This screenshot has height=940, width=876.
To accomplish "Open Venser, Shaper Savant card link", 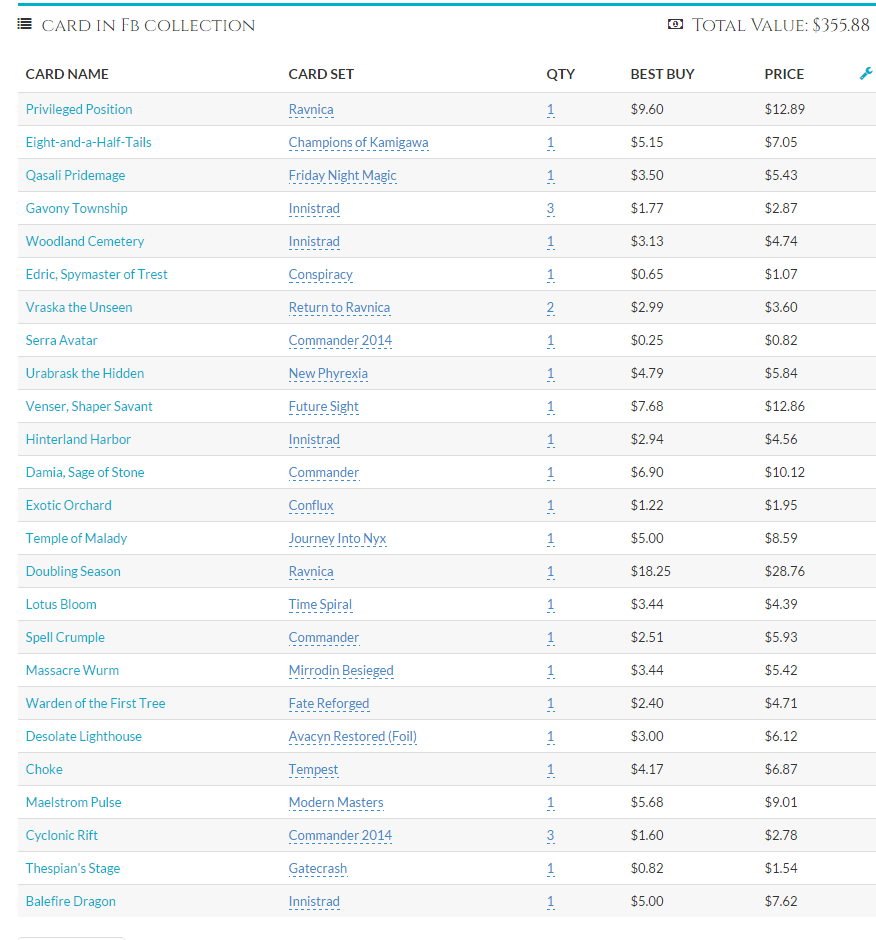I will pos(89,406).
